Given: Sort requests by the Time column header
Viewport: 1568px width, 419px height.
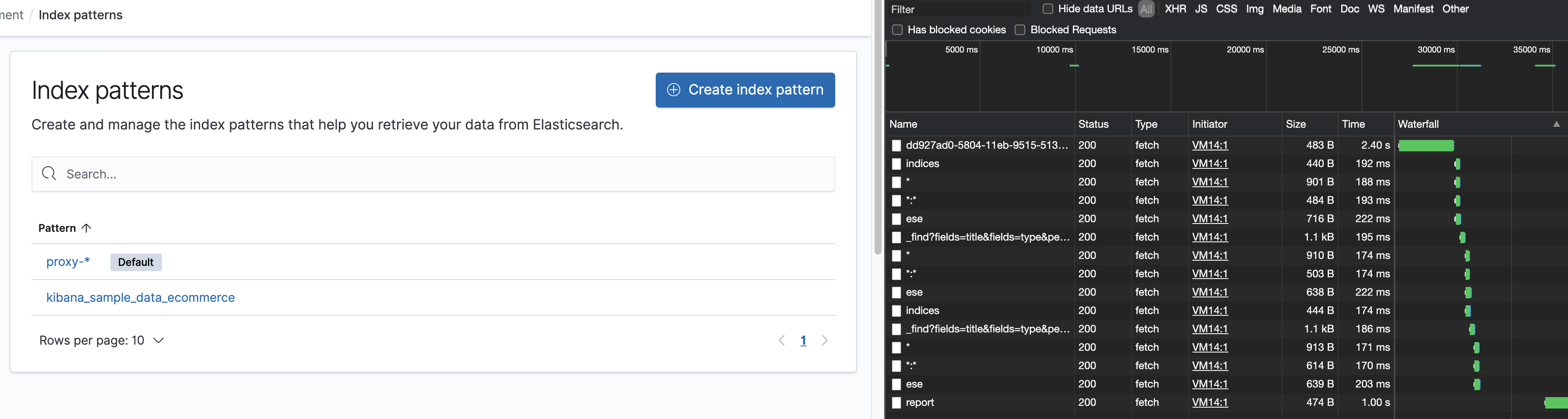Looking at the screenshot, I should click(x=1353, y=124).
